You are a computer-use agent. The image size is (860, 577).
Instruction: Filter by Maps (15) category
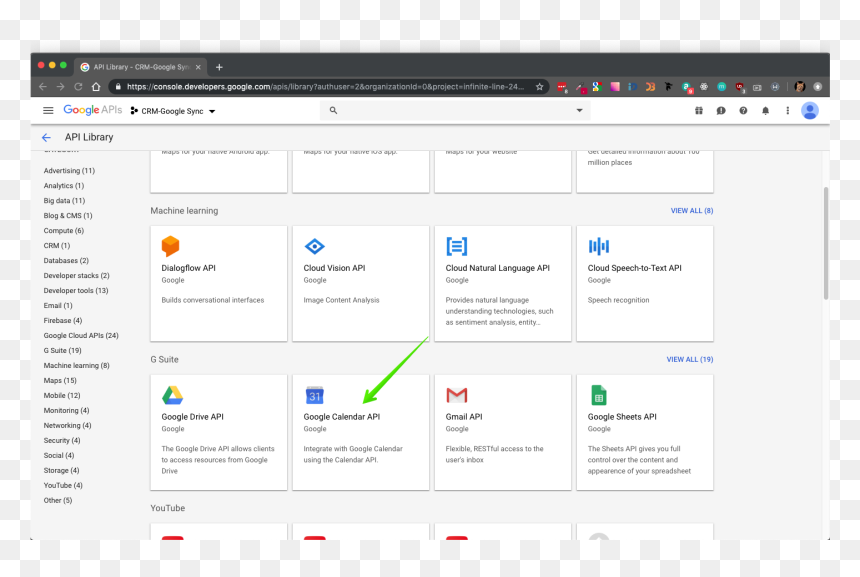[x=60, y=381]
